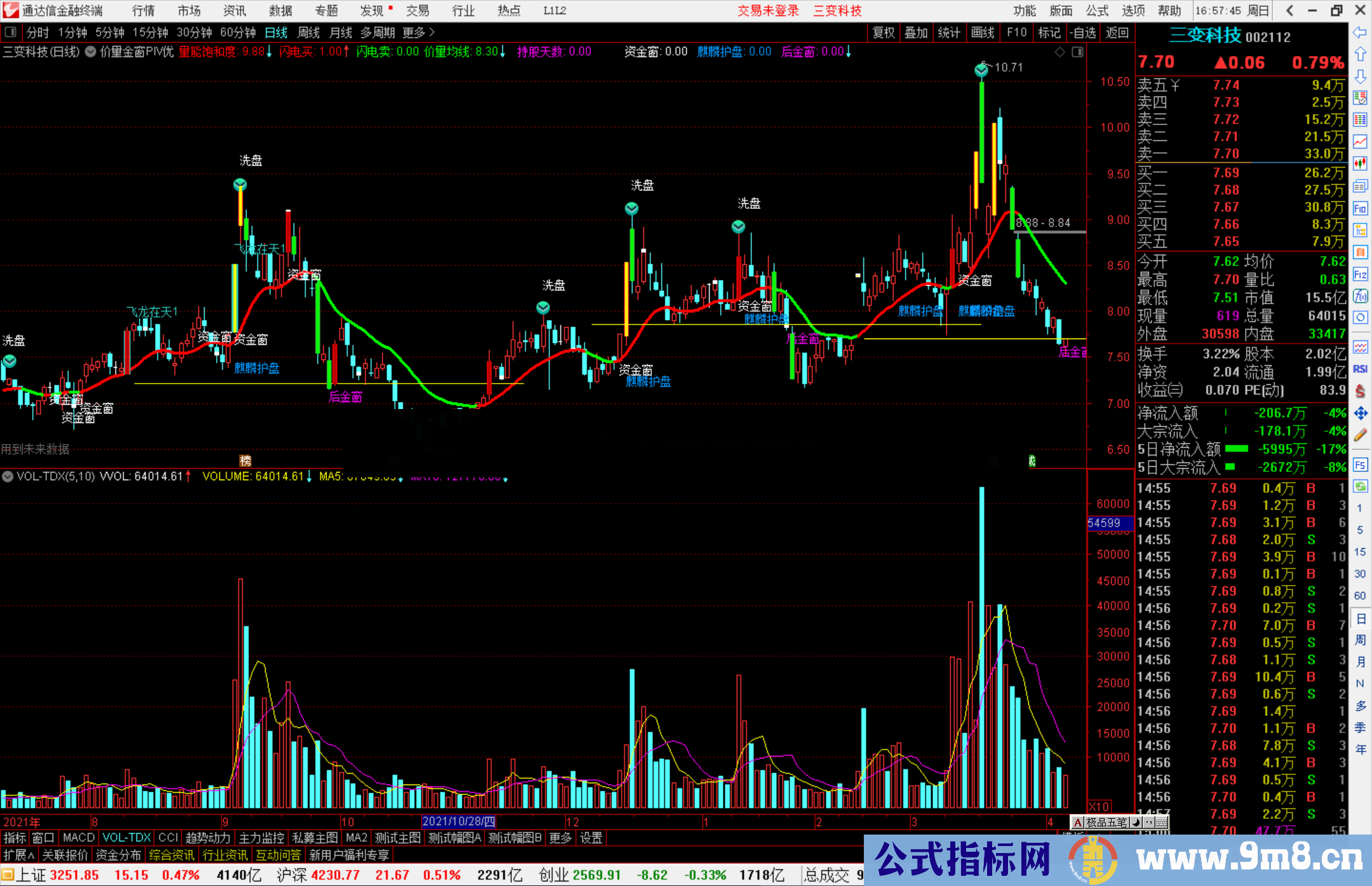Image resolution: width=1372 pixels, height=886 pixels.
Task: Open F10 company info sidebar icon
Action: click(1360, 208)
